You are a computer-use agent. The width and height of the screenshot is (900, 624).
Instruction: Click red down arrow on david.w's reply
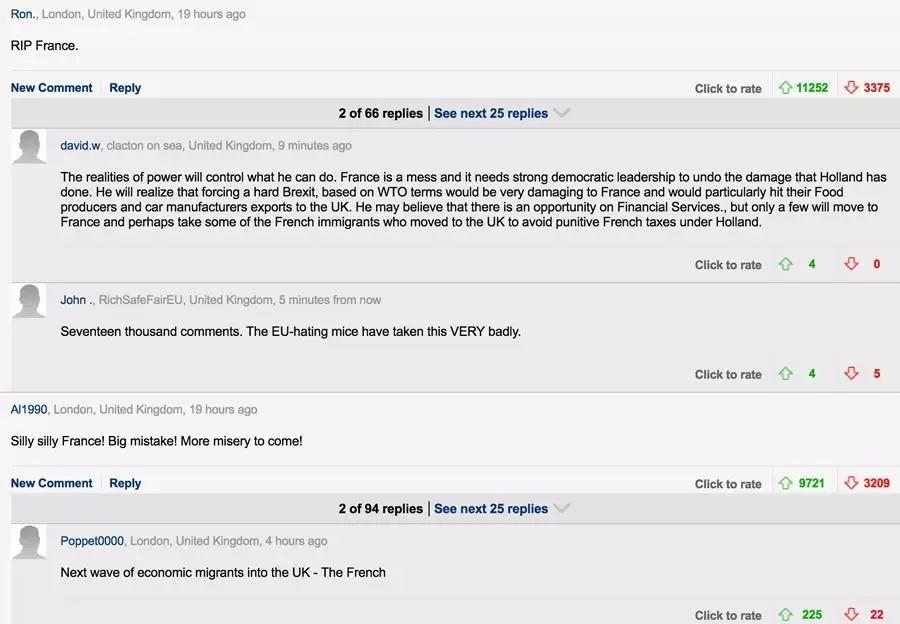coord(851,265)
